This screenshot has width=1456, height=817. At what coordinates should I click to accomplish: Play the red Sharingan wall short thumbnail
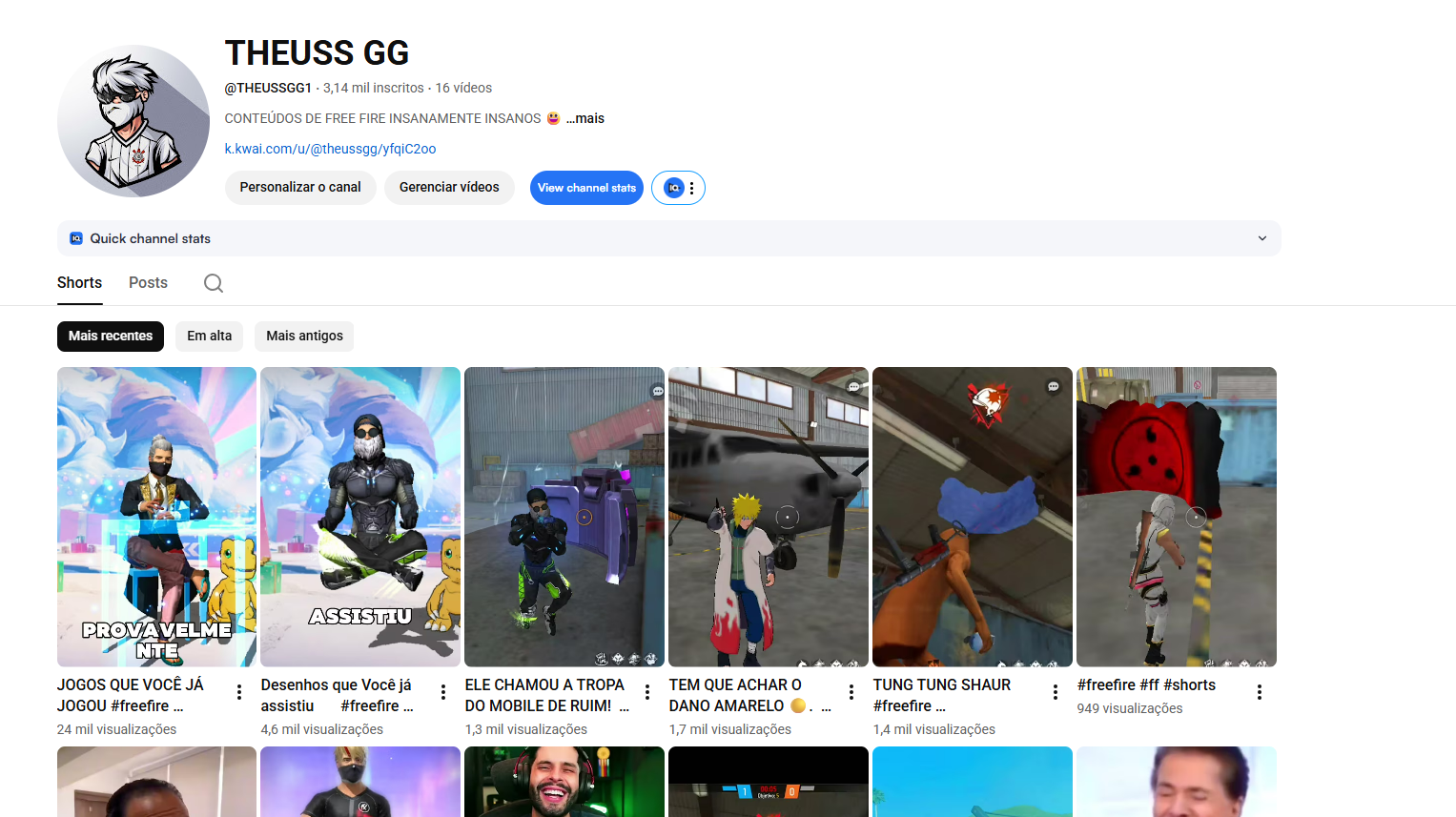1177,517
